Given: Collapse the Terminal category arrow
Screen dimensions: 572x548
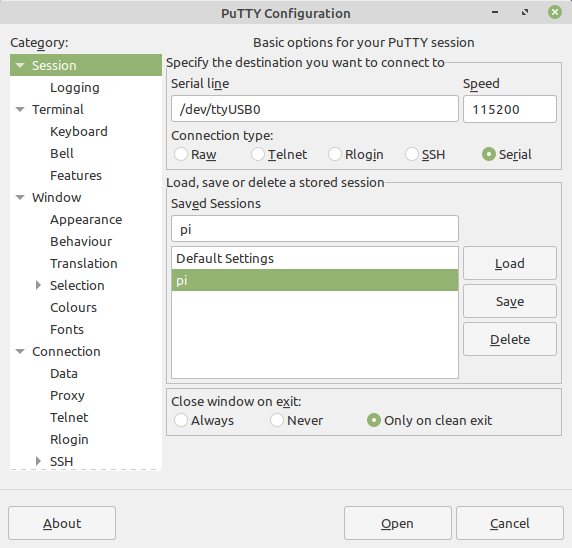Looking at the screenshot, I should click(x=20, y=109).
